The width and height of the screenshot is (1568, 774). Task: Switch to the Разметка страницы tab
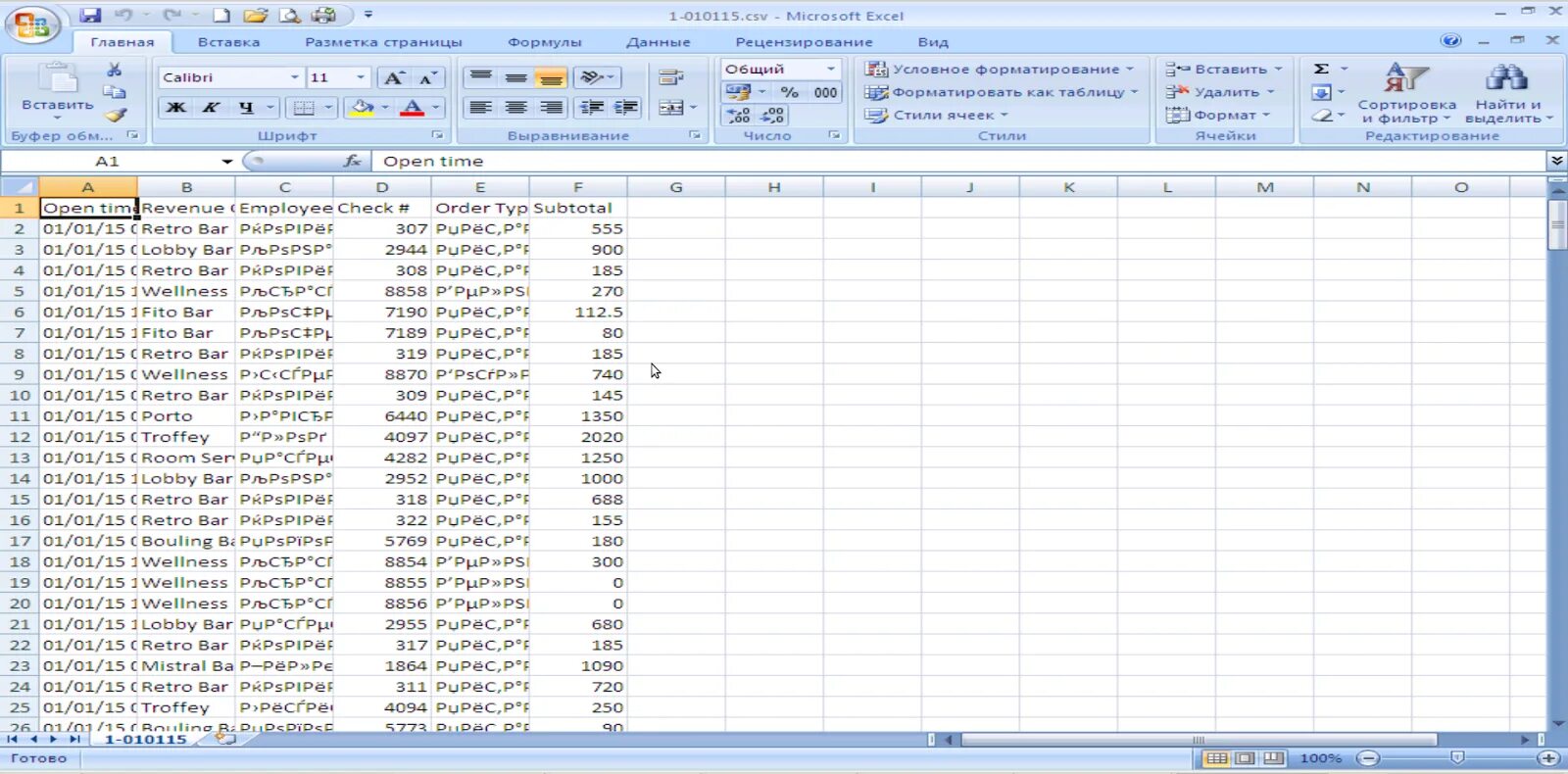coord(383,42)
